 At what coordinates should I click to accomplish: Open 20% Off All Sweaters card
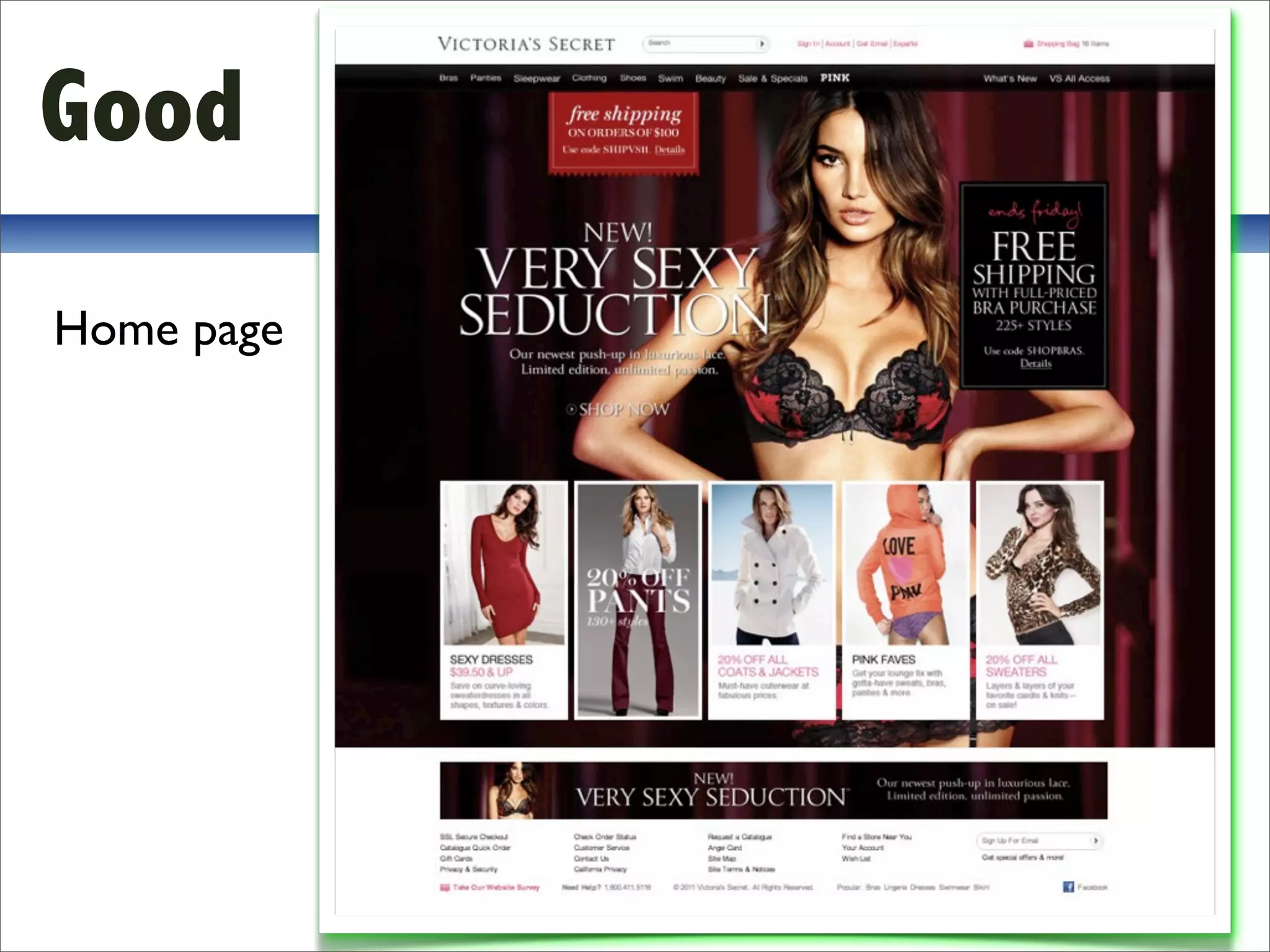[x=1040, y=600]
